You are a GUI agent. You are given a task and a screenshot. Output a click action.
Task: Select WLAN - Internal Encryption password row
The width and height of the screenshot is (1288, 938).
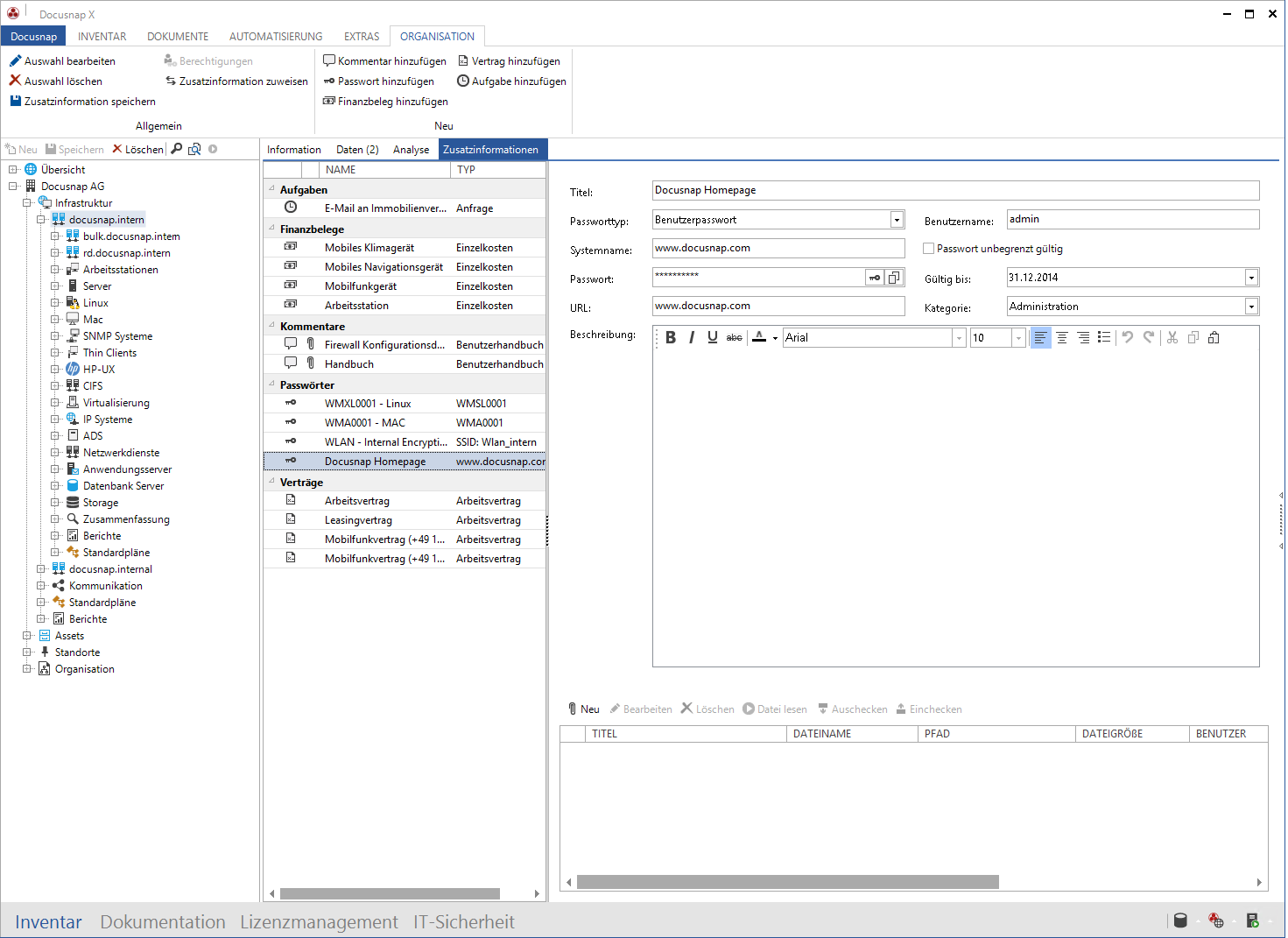pos(405,442)
